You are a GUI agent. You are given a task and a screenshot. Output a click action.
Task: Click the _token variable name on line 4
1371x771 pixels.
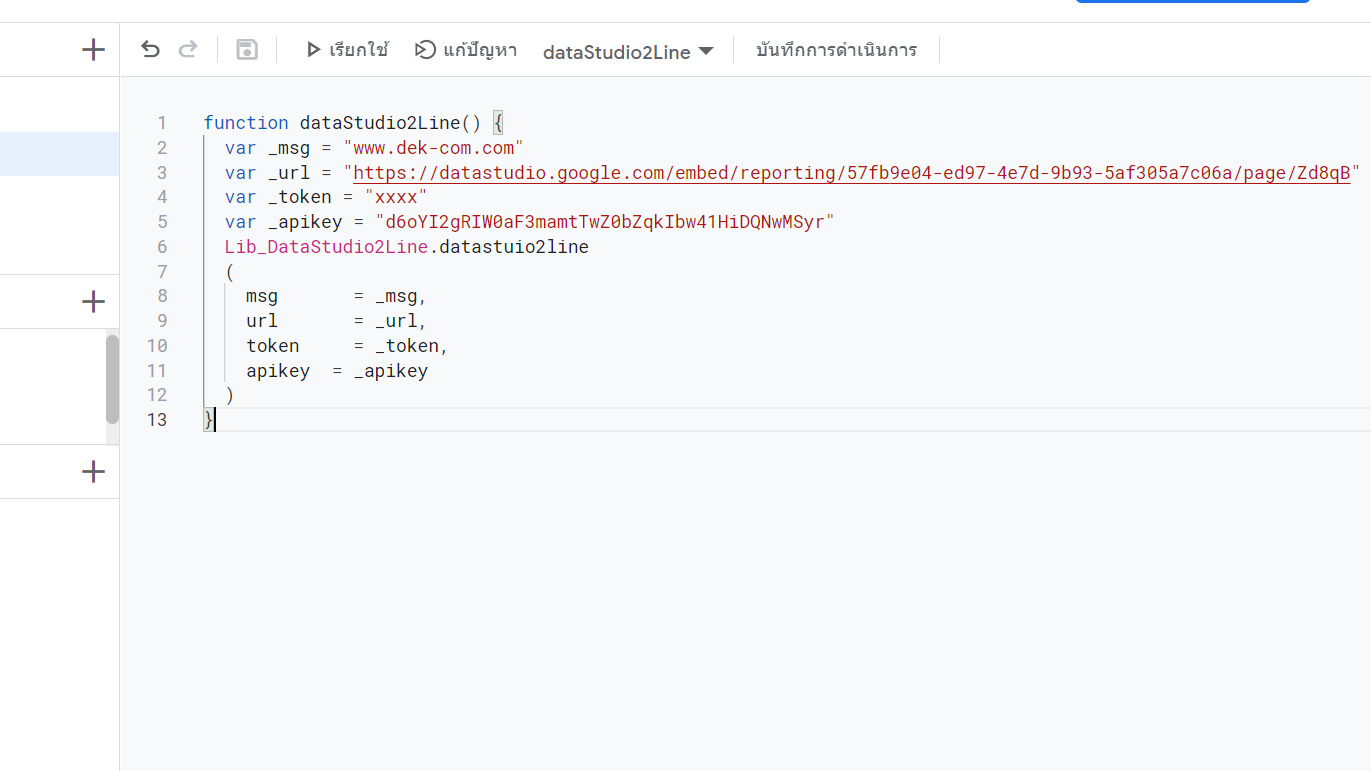[300, 197]
